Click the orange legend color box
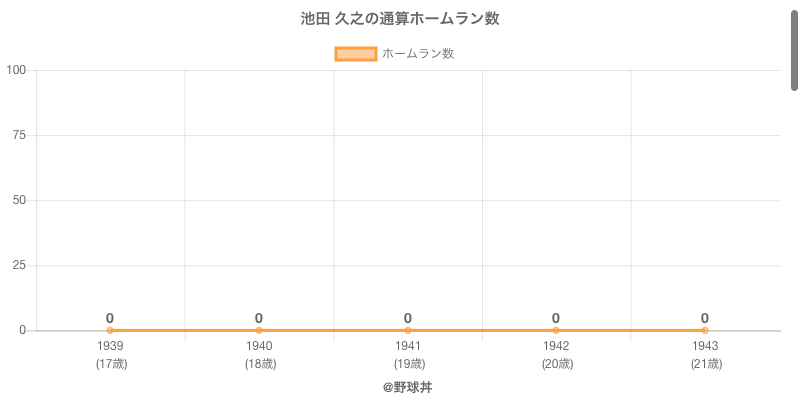Viewport: 800px width, 400px height. 356,54
